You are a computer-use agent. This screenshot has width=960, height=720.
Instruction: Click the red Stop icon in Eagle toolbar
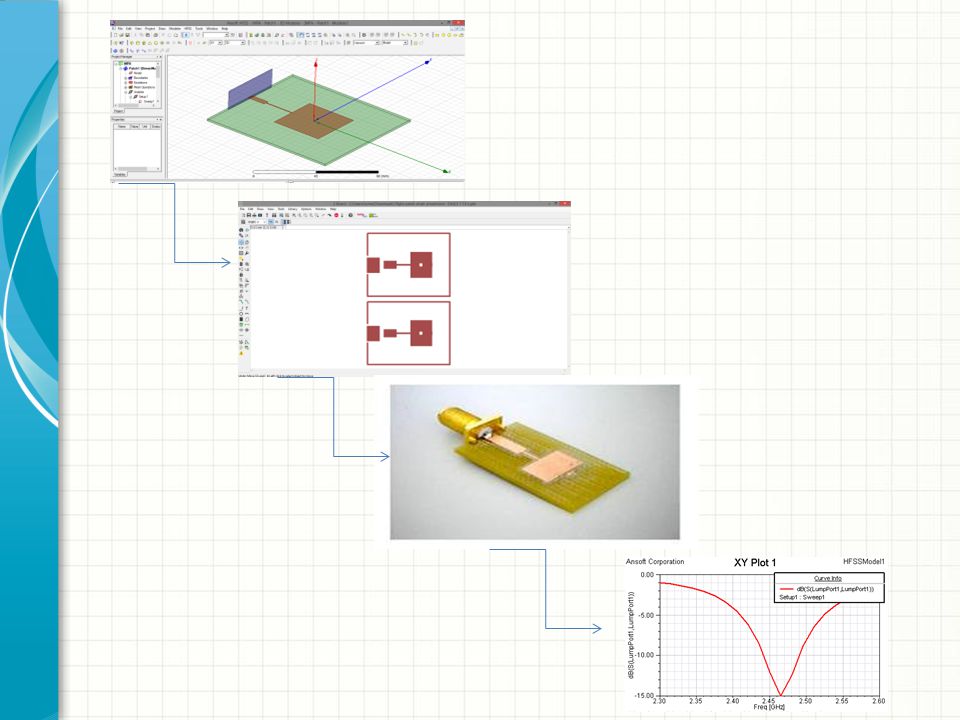336,215
